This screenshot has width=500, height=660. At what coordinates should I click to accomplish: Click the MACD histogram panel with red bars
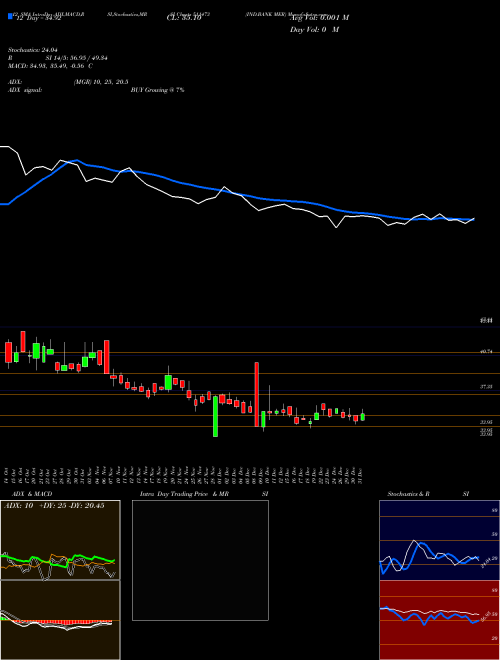[60, 620]
